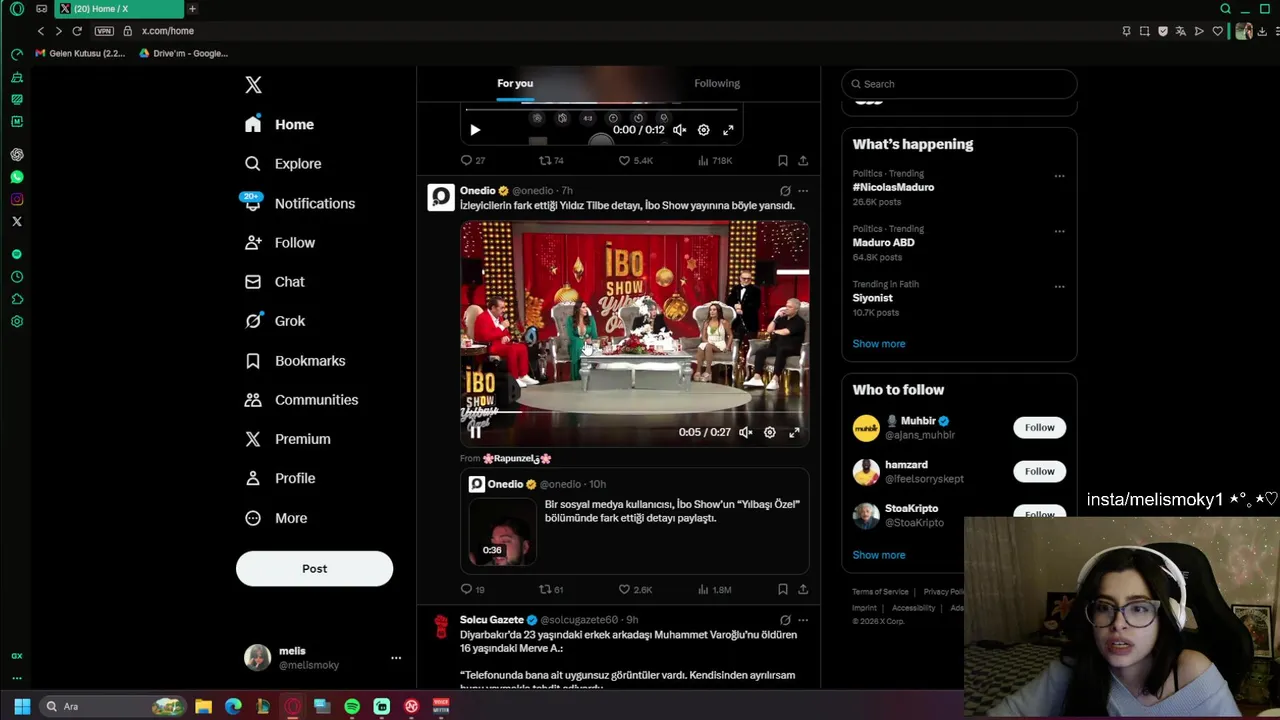1280x720 pixels.
Task: Take a snapshot with the toolbar capture icon
Action: click(1145, 31)
